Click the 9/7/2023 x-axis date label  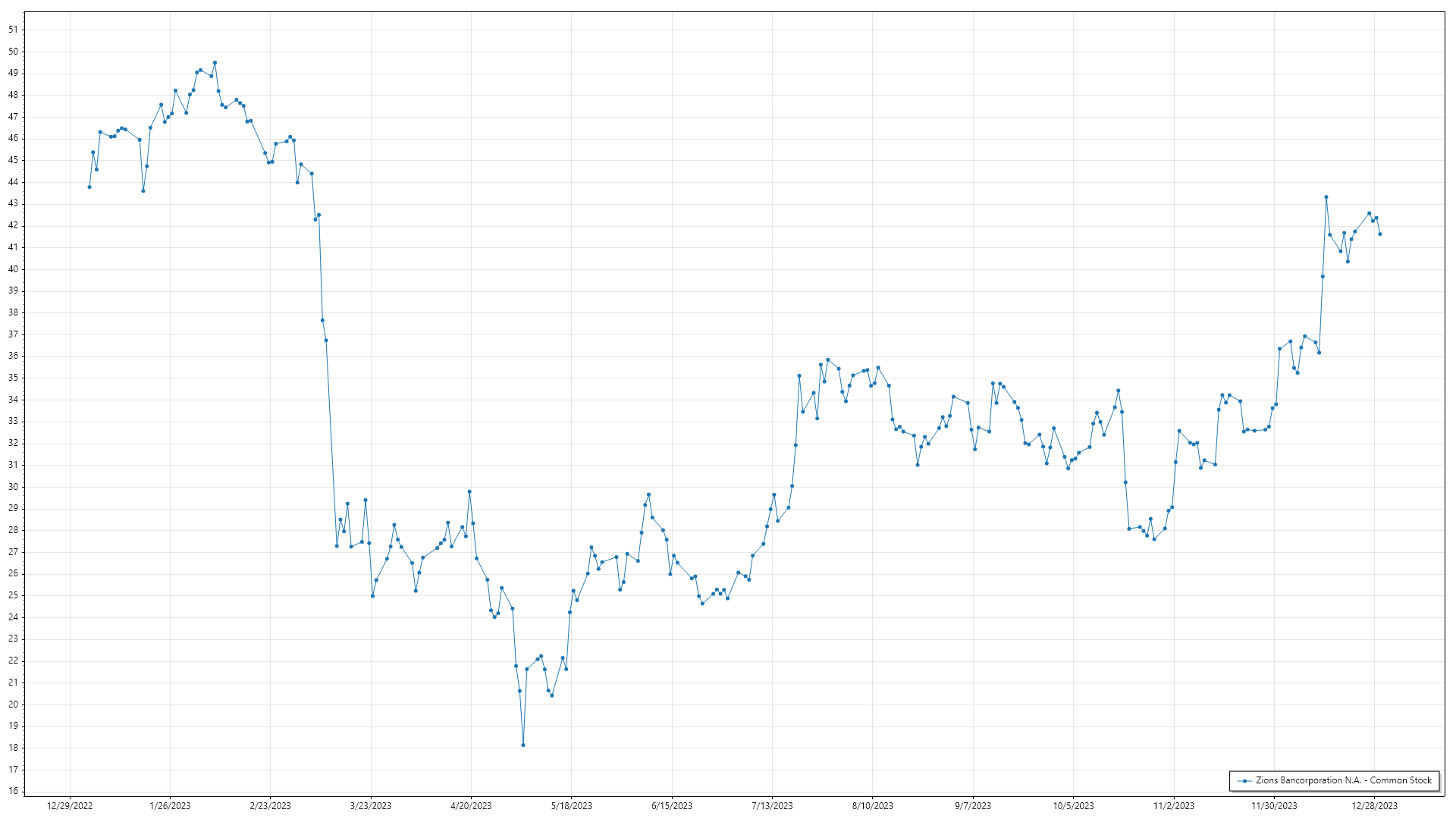click(x=973, y=806)
